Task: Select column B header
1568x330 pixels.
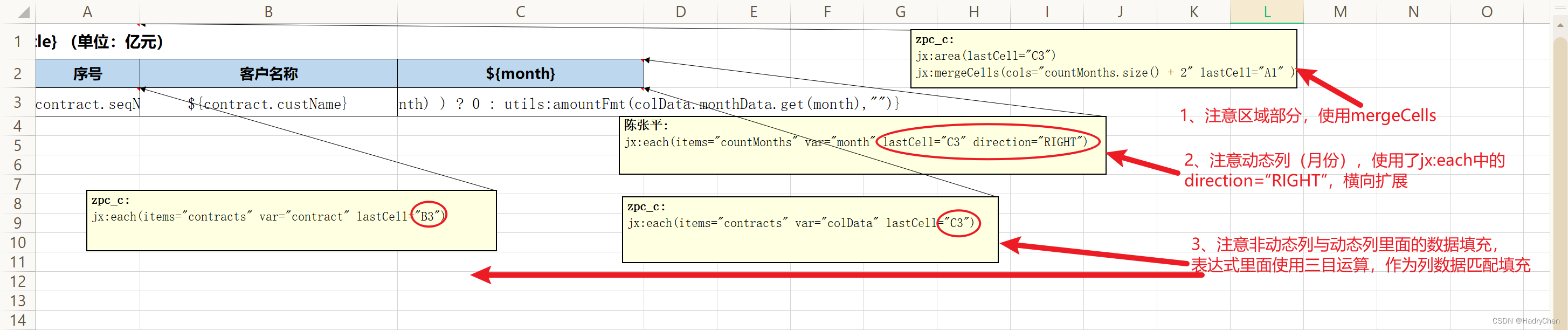Action: pos(268,11)
